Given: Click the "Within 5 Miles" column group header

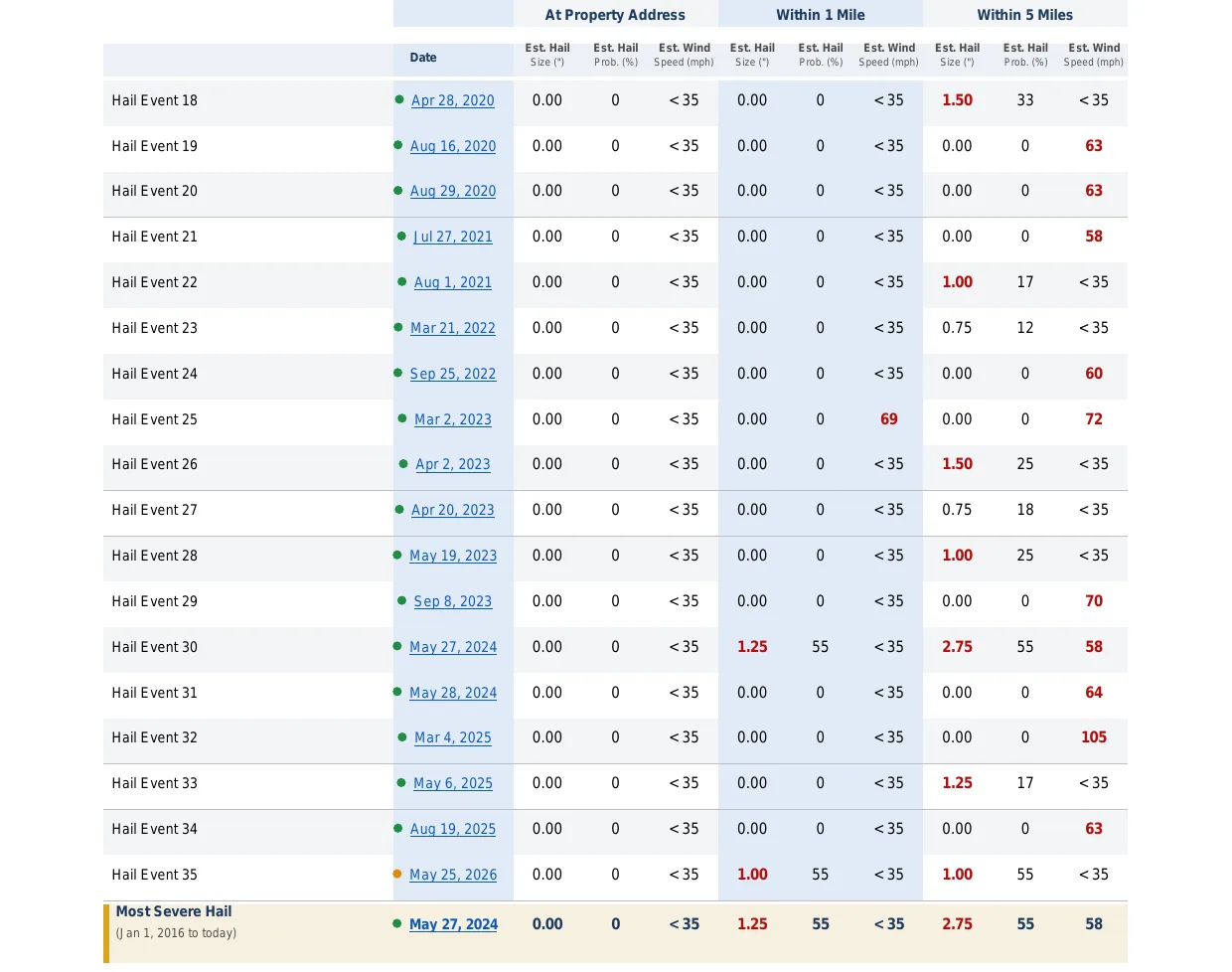Looking at the screenshot, I should [1025, 15].
